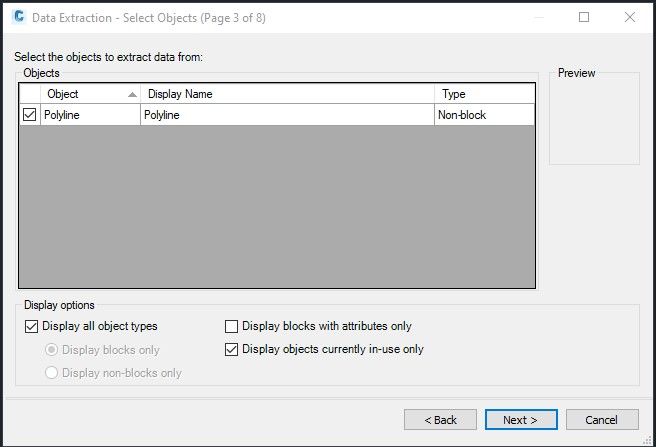The height and width of the screenshot is (447, 656).
Task: Click the sort arrow in the Object column header
Action: (132, 94)
